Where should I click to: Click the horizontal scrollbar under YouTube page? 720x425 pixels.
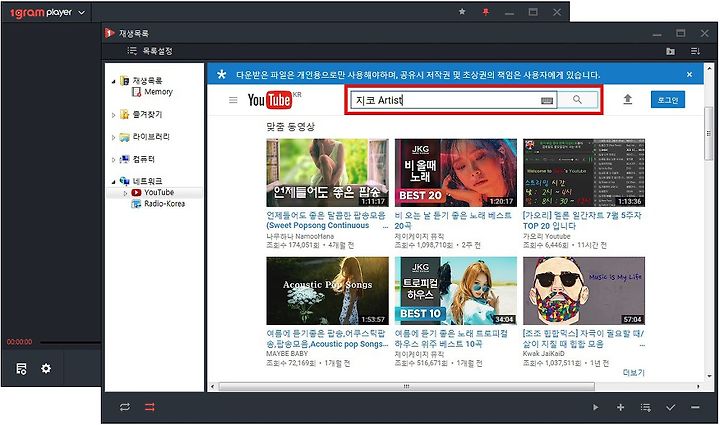[x=406, y=386]
